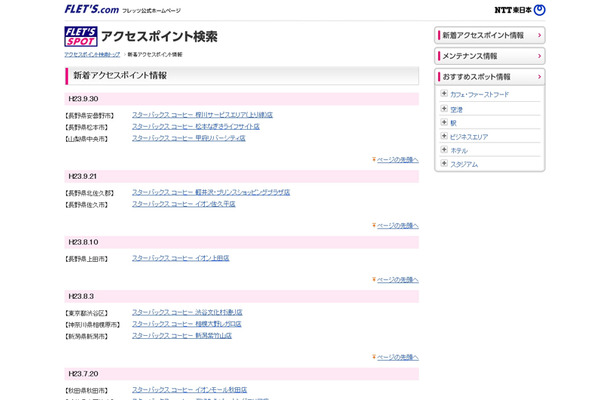Expand the plus icon beside 空港

point(444,109)
